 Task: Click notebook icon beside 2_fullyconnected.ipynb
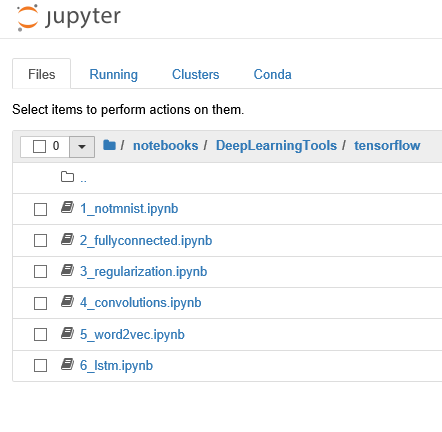tap(67, 239)
